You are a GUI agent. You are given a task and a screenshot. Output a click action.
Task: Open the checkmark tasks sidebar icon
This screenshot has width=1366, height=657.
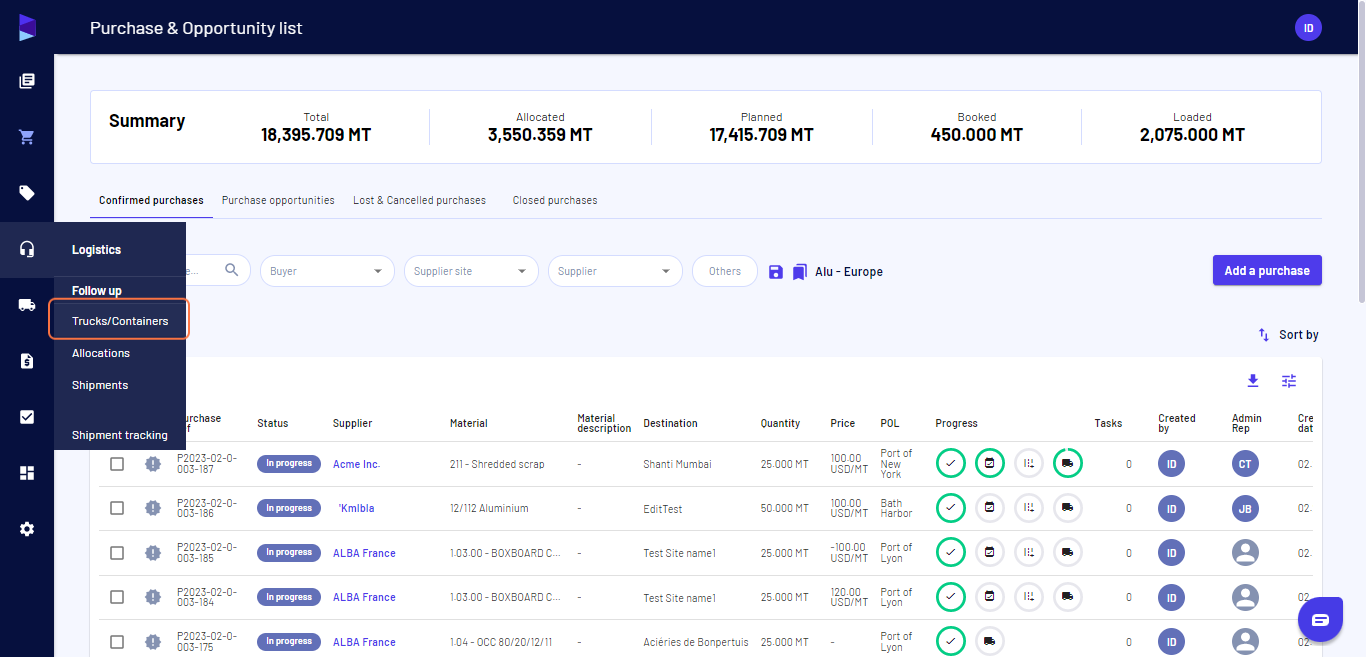point(27,417)
